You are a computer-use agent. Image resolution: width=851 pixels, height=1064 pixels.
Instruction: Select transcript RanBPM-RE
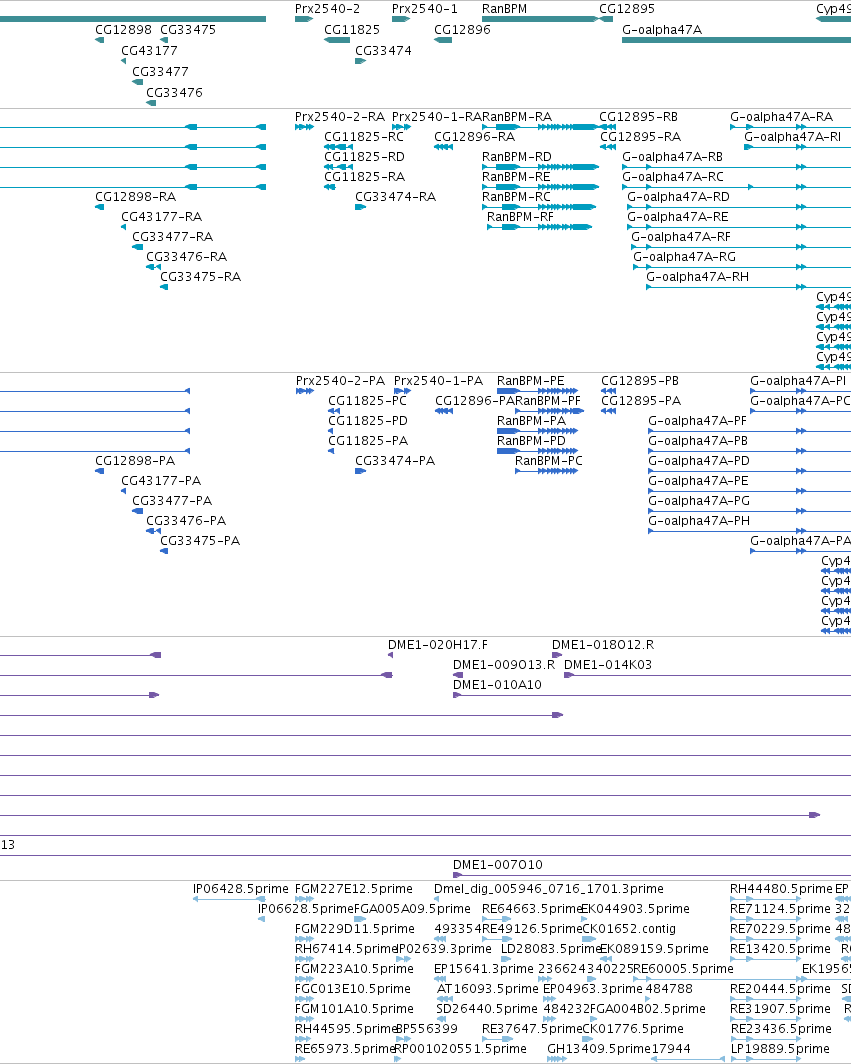click(516, 177)
